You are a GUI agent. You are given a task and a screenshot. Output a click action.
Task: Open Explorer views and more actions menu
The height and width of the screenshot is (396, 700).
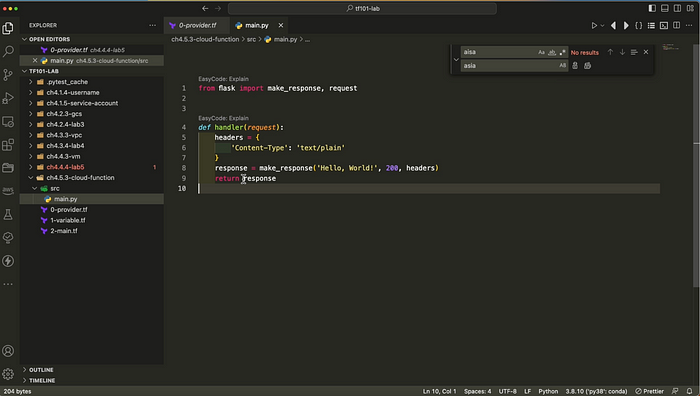153,25
